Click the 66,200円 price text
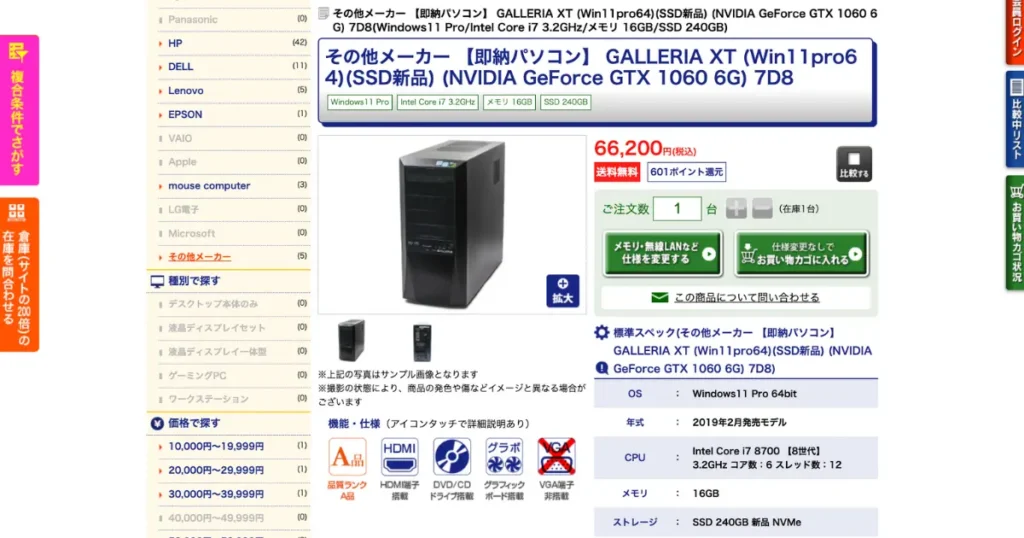 click(x=645, y=149)
